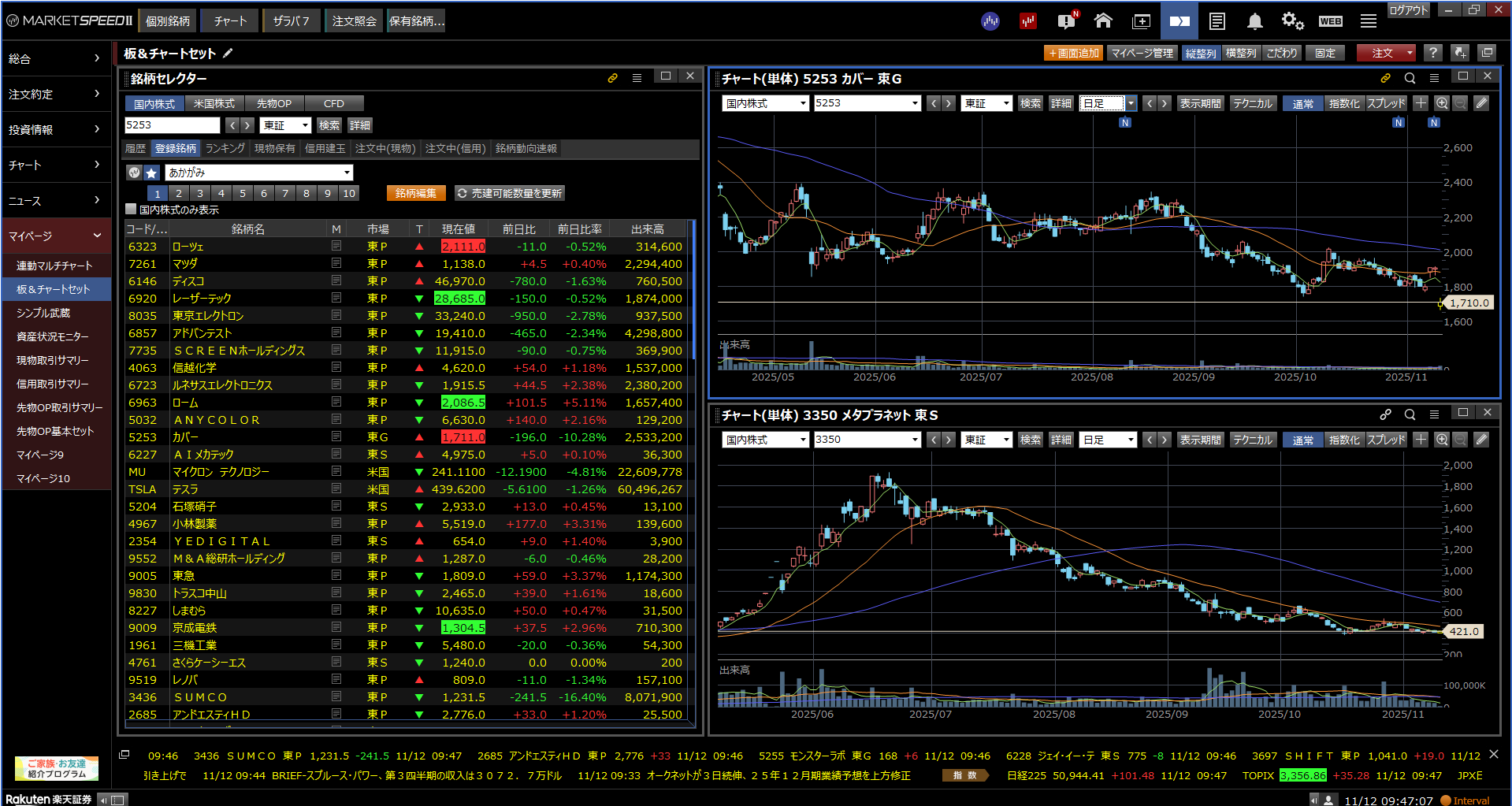Viewport: 1512px width, 806px height.
Task: Click the search magnifier in 3350 chart header
Action: click(1410, 414)
